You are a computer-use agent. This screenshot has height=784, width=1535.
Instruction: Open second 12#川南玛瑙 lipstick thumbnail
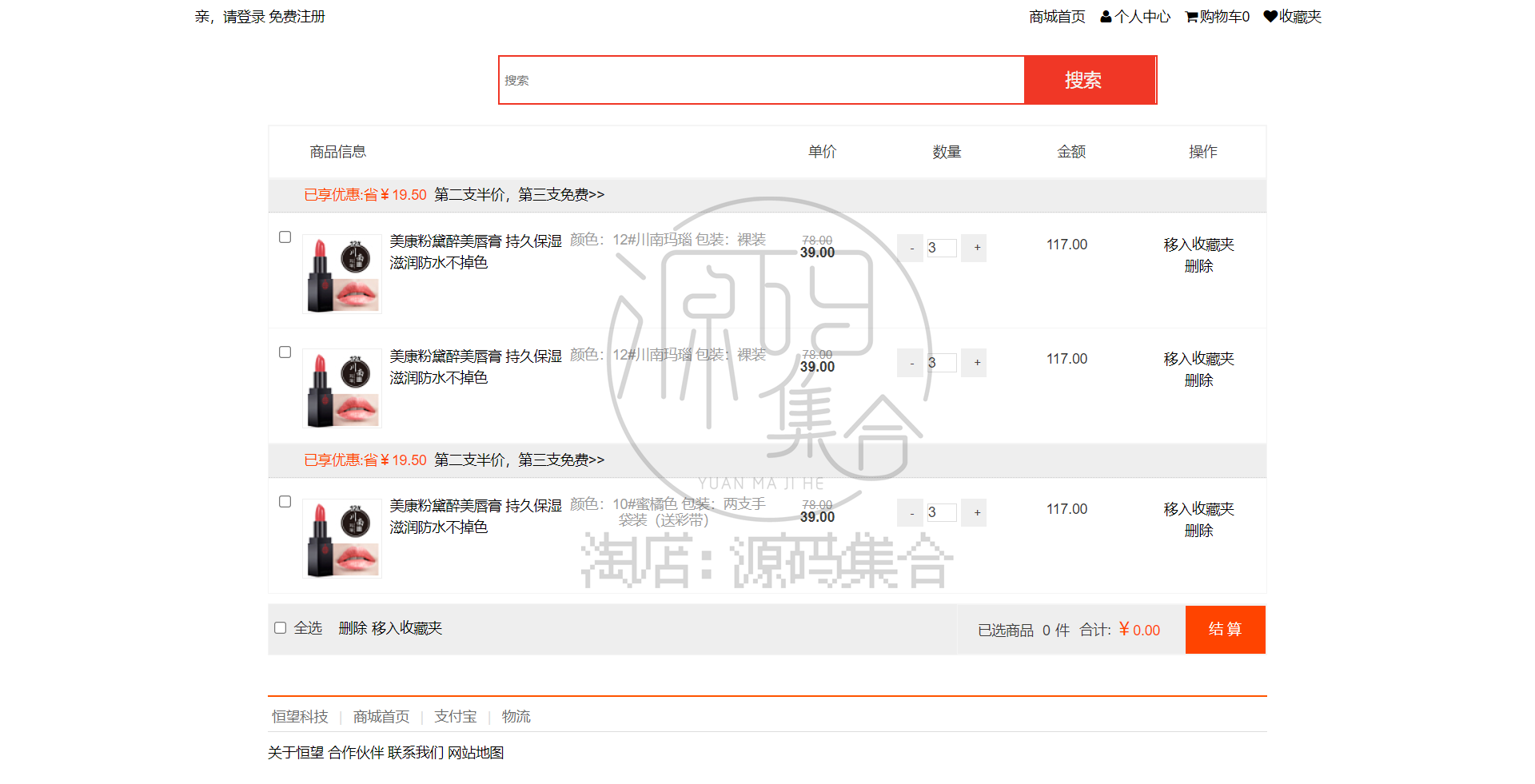342,389
